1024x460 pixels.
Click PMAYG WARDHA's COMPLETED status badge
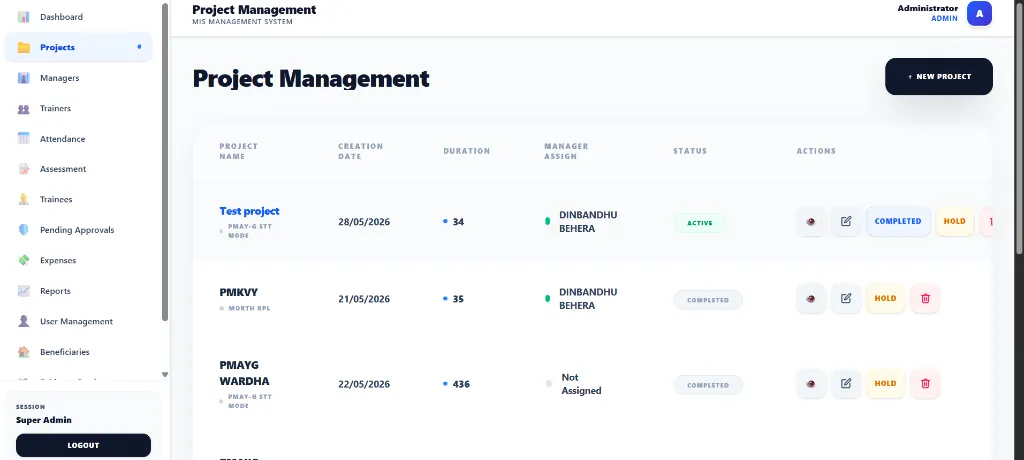[x=708, y=385]
